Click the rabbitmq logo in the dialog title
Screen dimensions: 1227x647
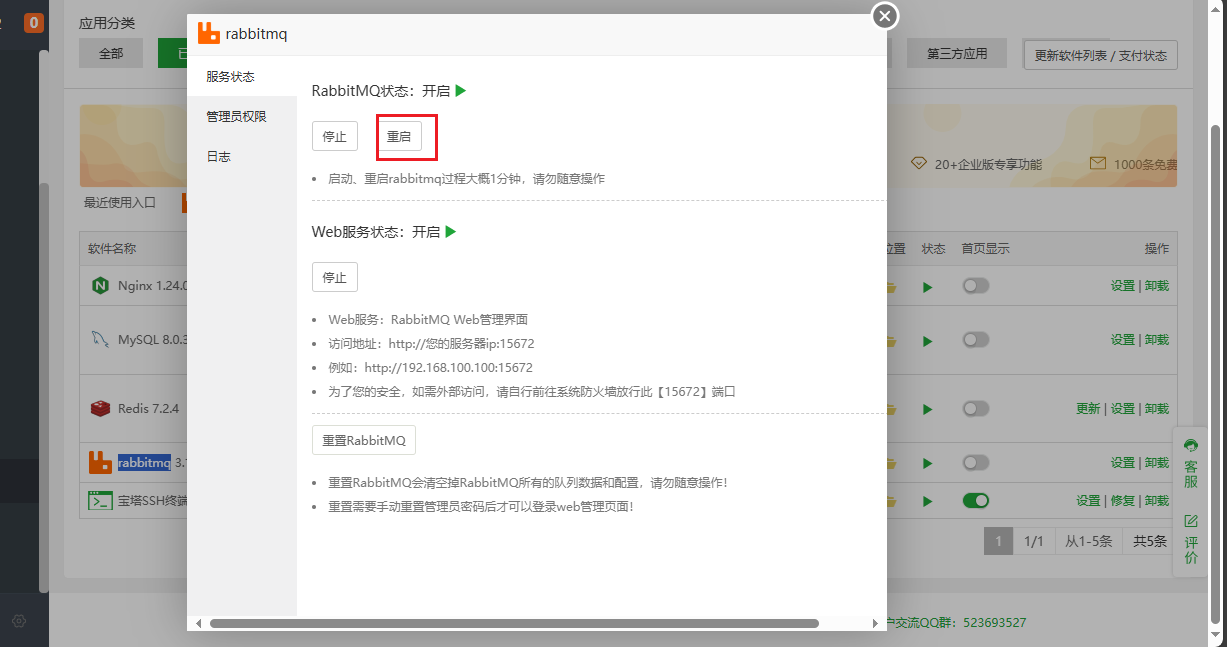208,34
